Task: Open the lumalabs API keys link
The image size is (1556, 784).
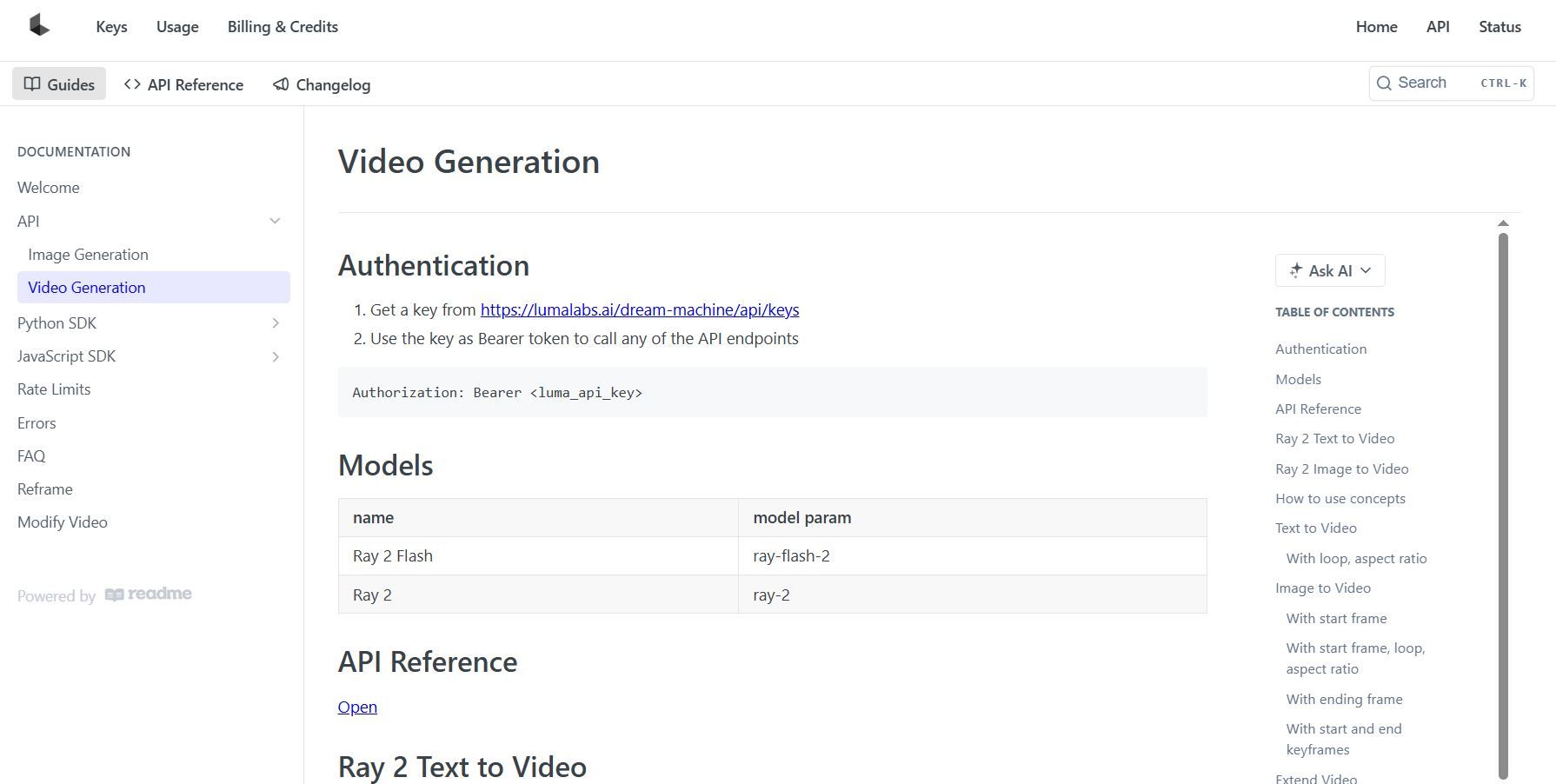Action: click(639, 310)
